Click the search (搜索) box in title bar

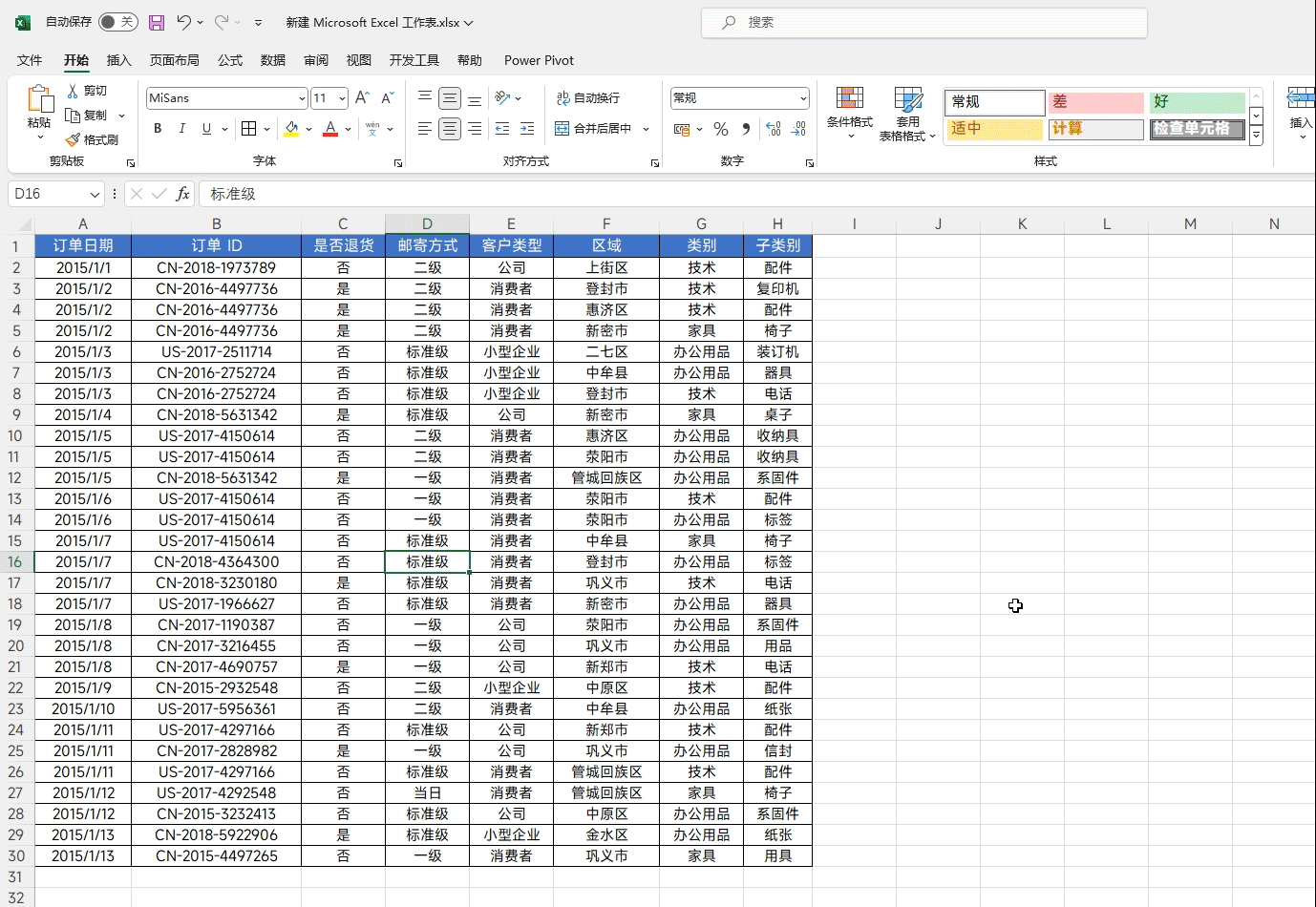coord(923,22)
